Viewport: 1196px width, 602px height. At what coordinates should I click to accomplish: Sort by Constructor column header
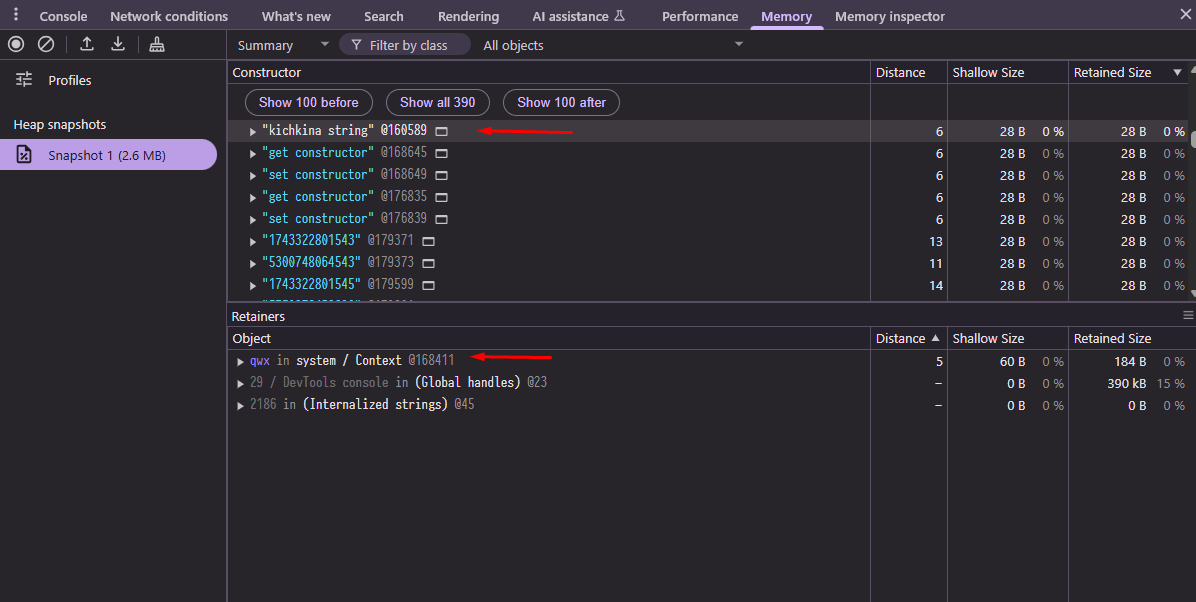click(548, 72)
